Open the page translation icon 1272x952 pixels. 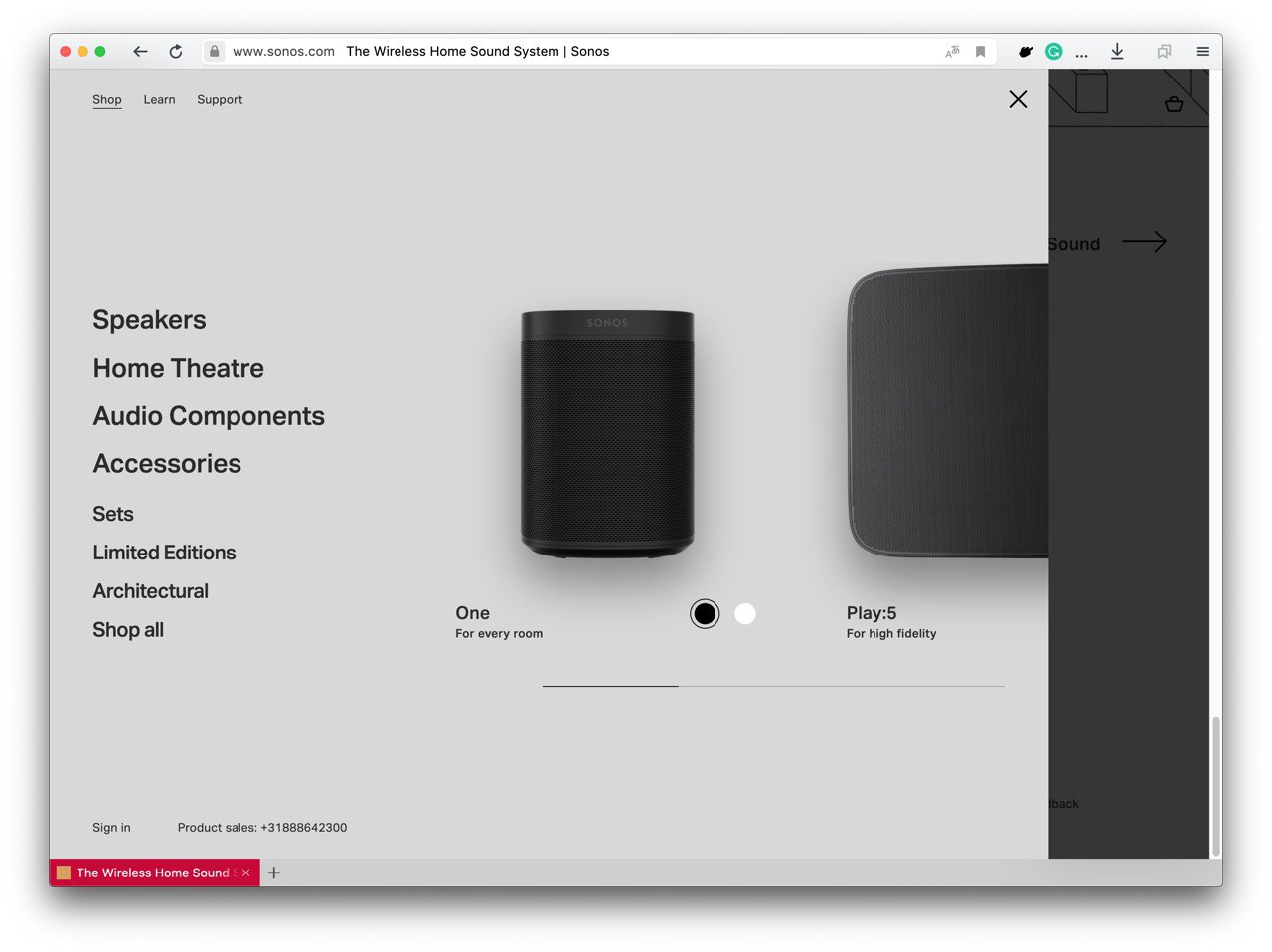pyautogui.click(x=952, y=52)
